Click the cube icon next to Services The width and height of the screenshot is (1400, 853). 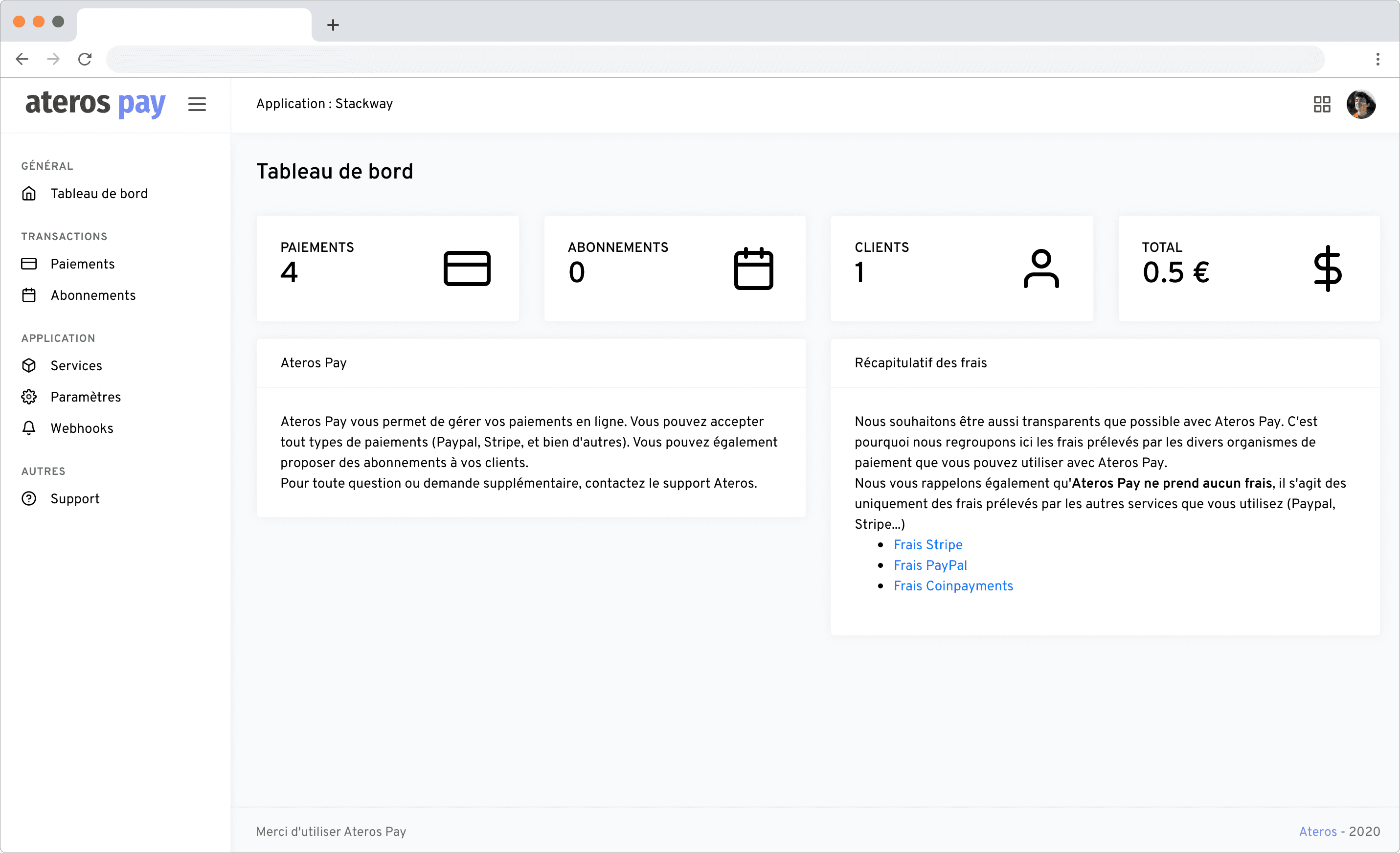(x=29, y=365)
